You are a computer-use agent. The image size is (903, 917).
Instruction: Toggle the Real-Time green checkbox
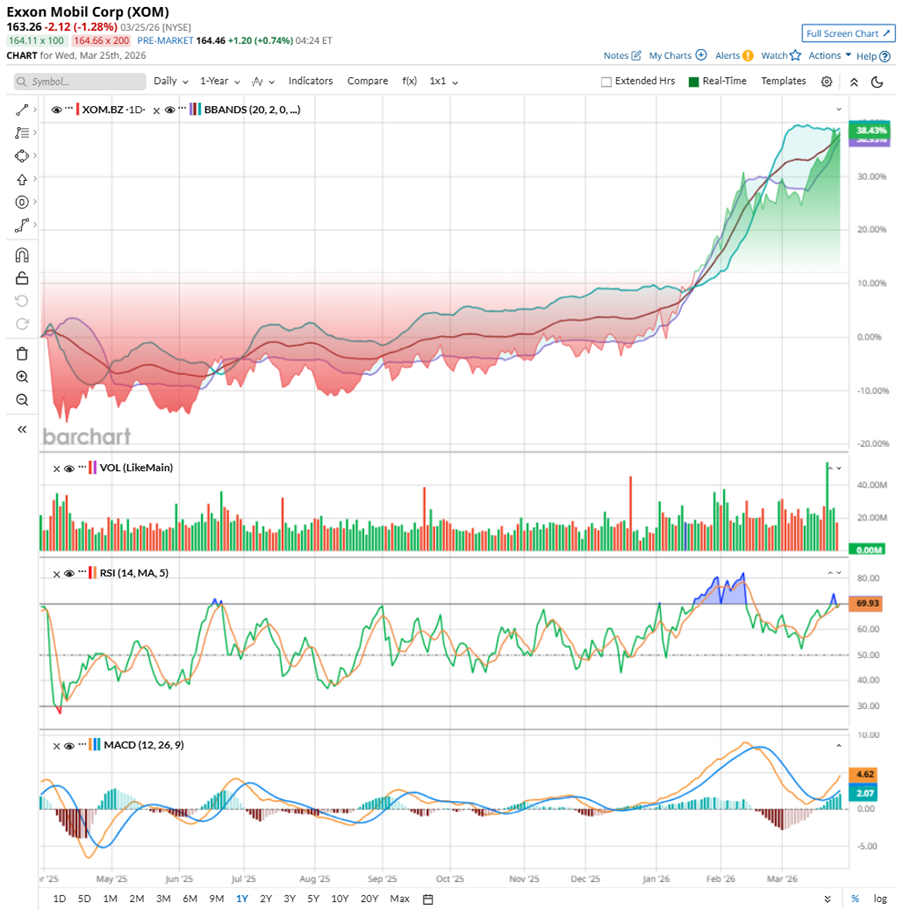(x=694, y=82)
